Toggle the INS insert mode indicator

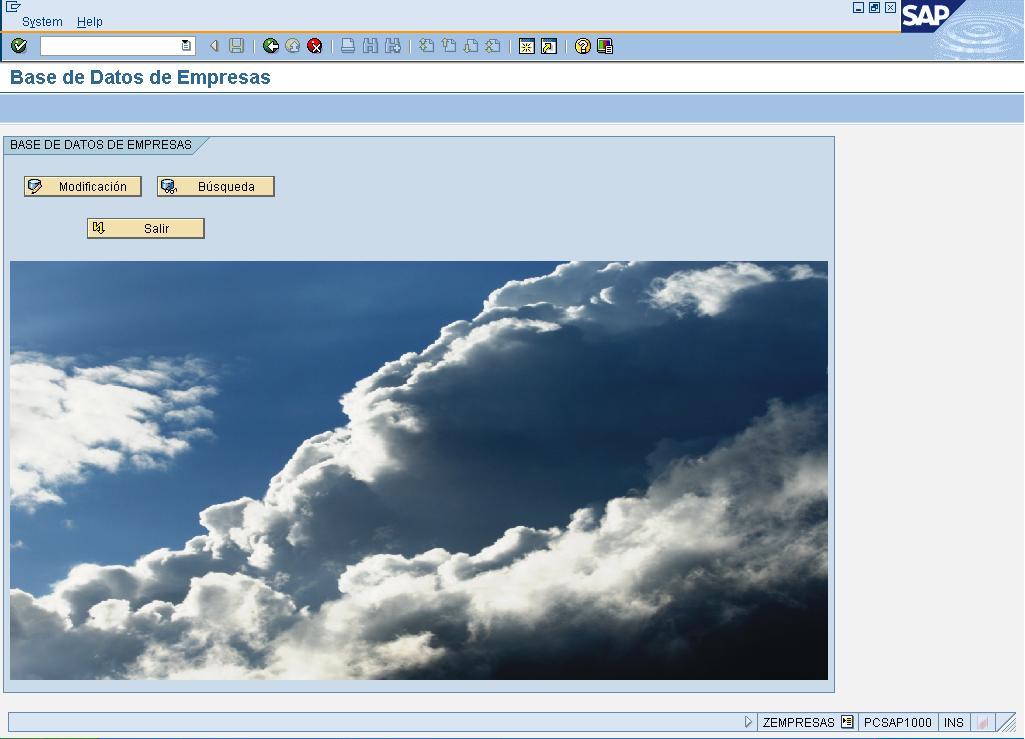click(x=954, y=722)
